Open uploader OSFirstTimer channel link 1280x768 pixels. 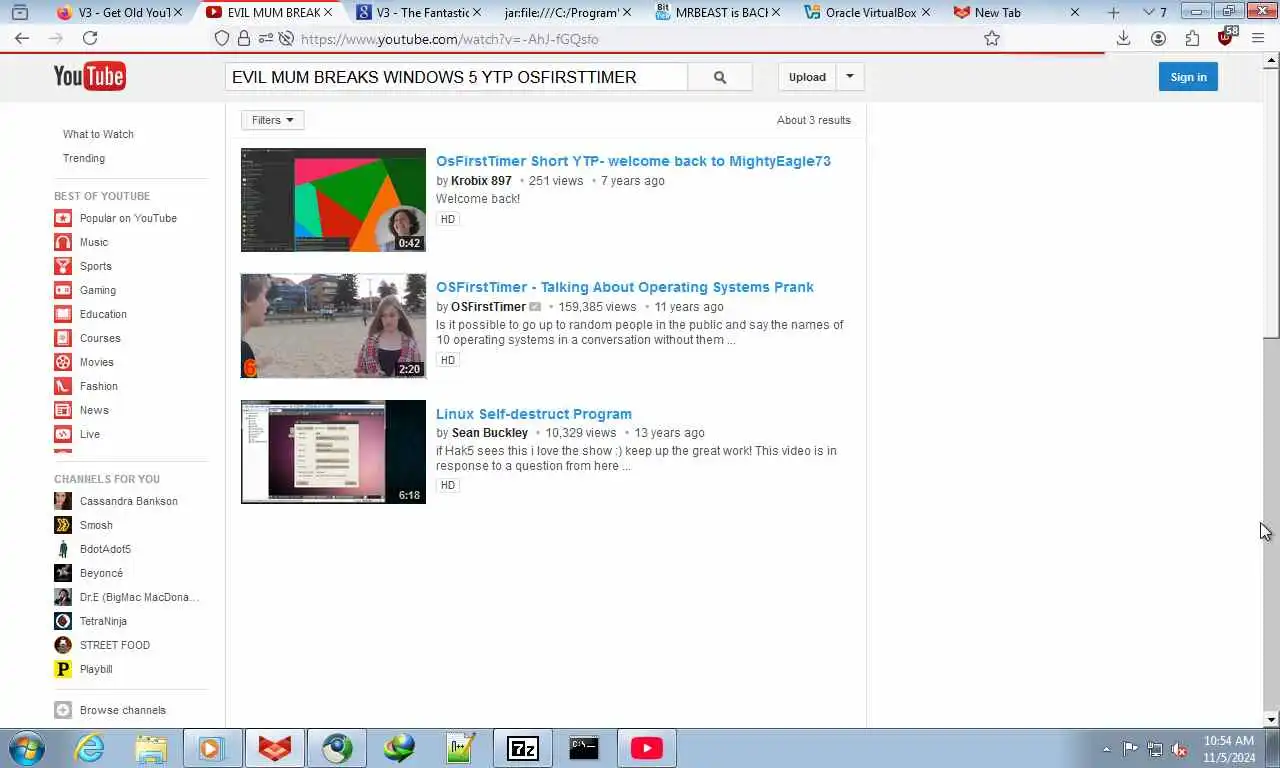tap(488, 307)
